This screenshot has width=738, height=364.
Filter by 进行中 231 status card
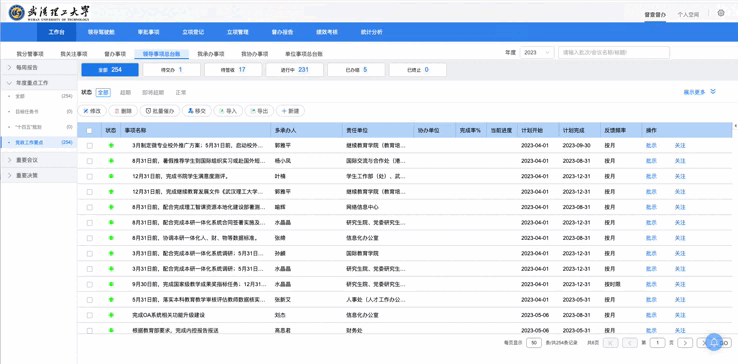(x=295, y=70)
